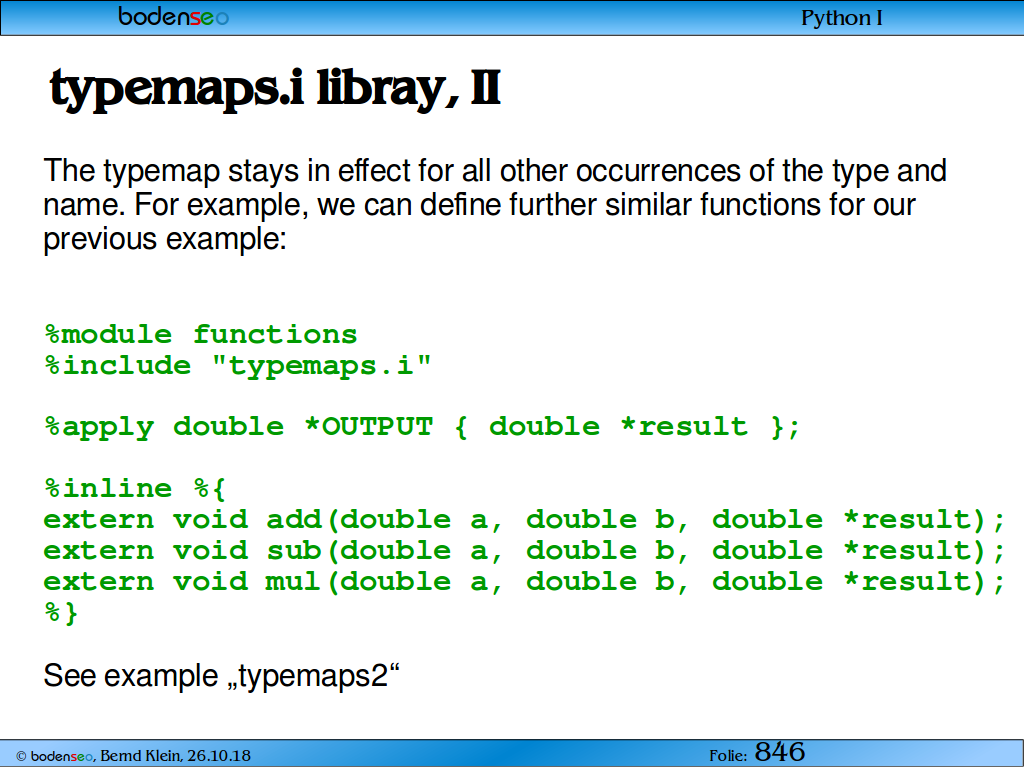1024x768 pixels.
Task: Click the '%apply double *OUTPUT' code line
Action: pyautogui.click(x=422, y=427)
